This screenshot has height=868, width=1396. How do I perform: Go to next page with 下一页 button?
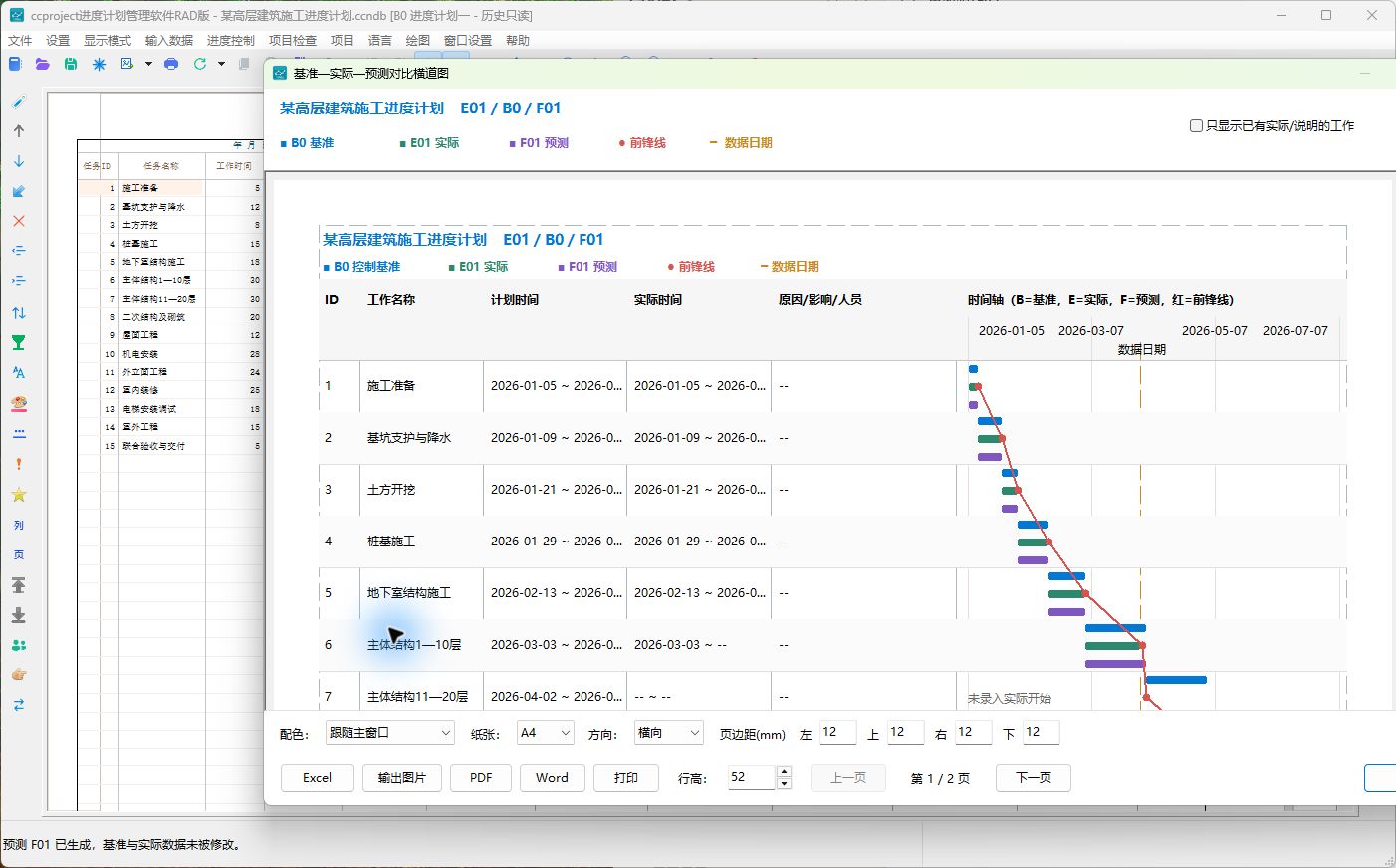pyautogui.click(x=1034, y=778)
